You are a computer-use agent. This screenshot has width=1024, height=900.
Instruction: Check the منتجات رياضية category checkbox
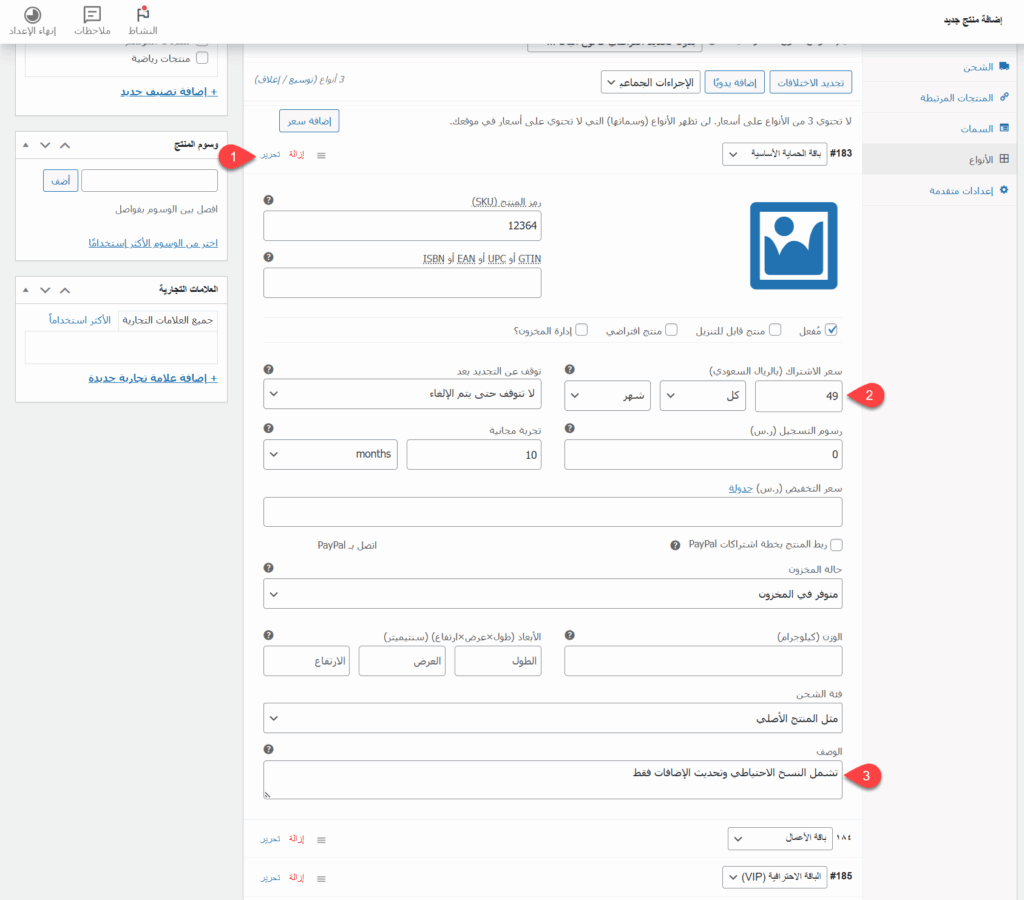coord(202,58)
